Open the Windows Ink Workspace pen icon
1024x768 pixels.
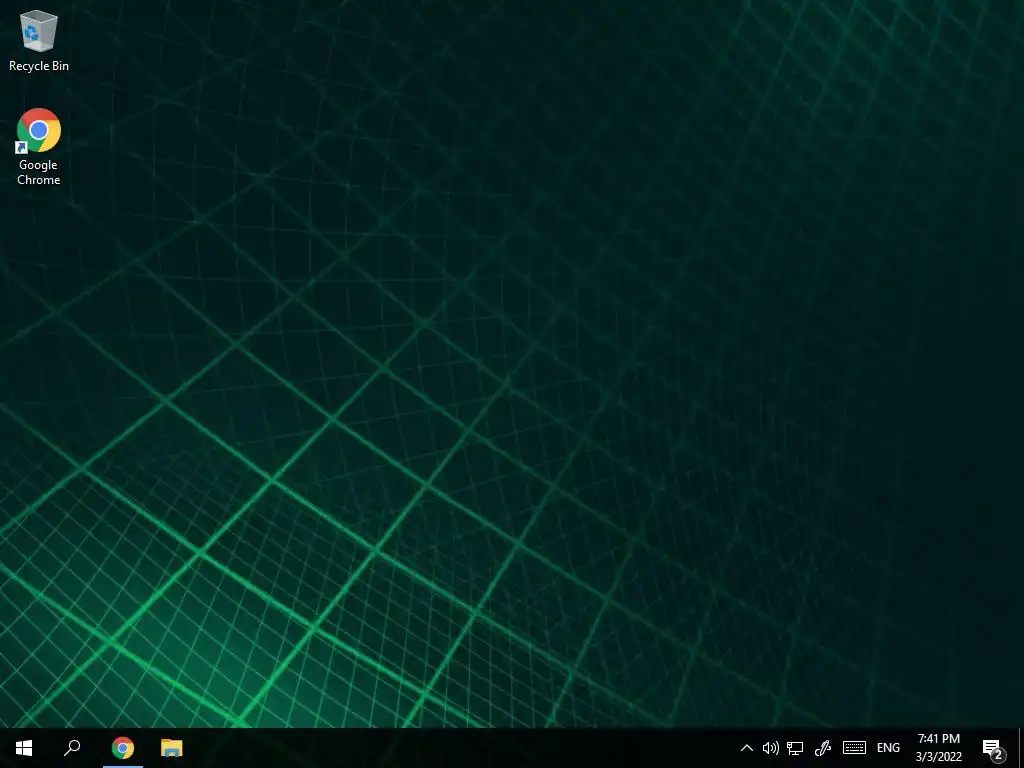tap(823, 748)
